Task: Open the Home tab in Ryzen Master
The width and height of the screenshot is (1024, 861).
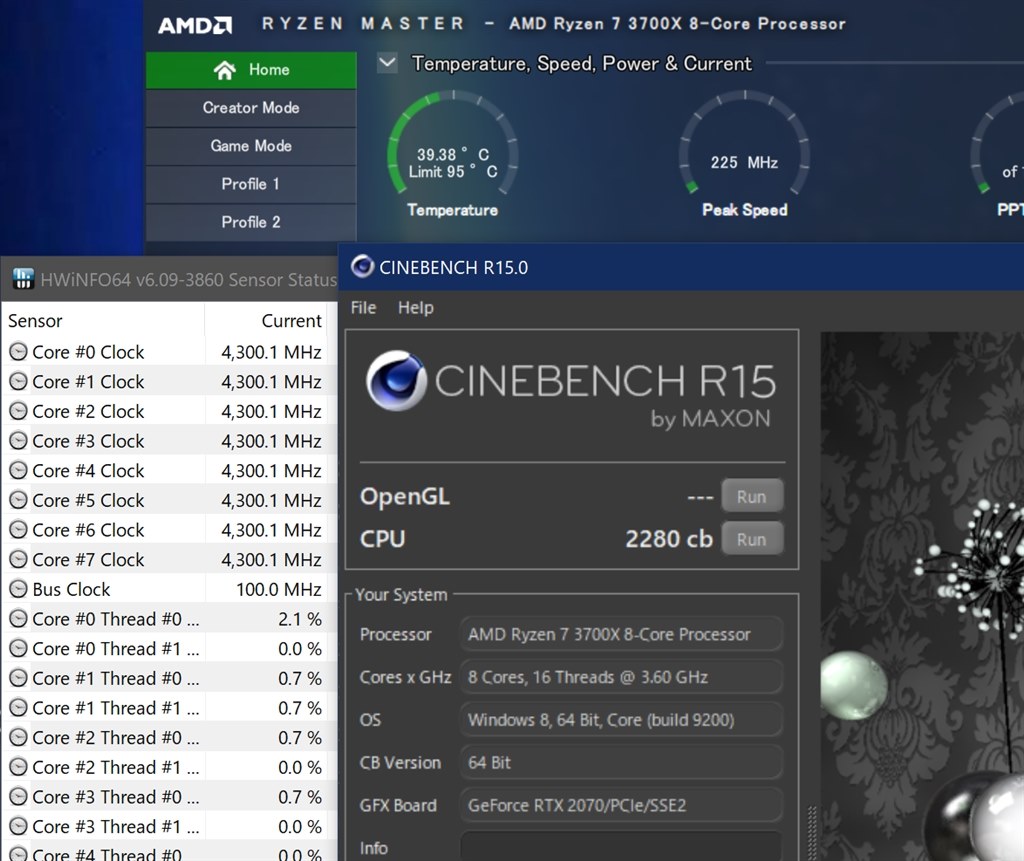Action: [x=251, y=70]
